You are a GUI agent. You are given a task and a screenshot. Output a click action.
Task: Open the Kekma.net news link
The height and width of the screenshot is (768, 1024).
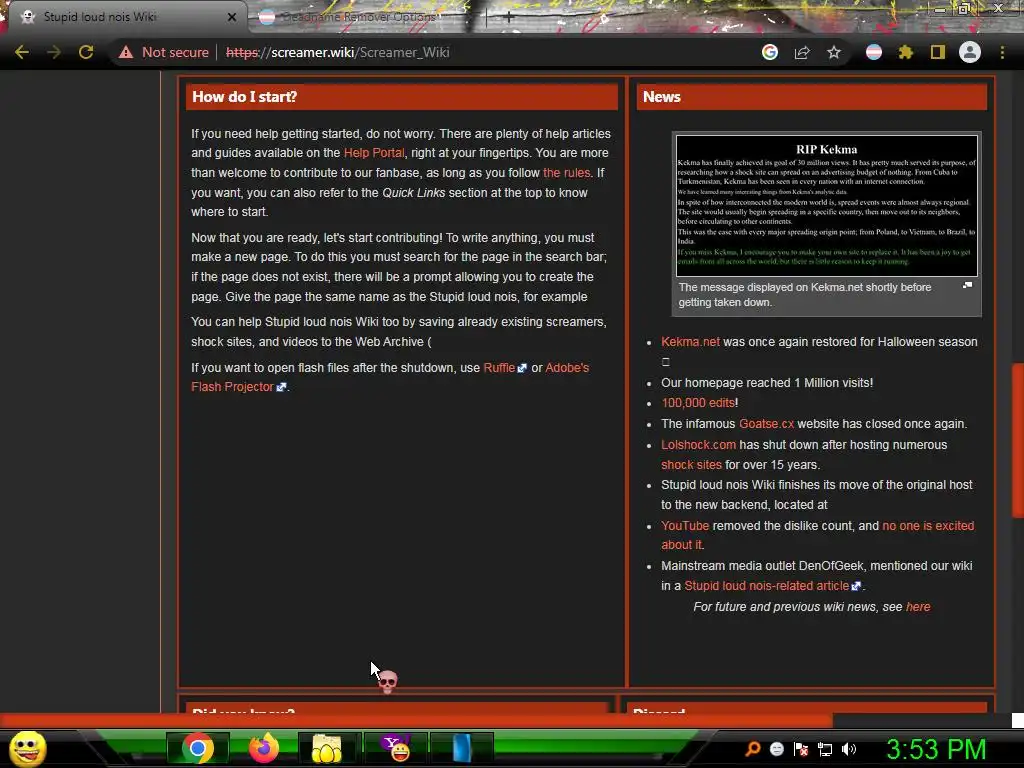pos(690,342)
